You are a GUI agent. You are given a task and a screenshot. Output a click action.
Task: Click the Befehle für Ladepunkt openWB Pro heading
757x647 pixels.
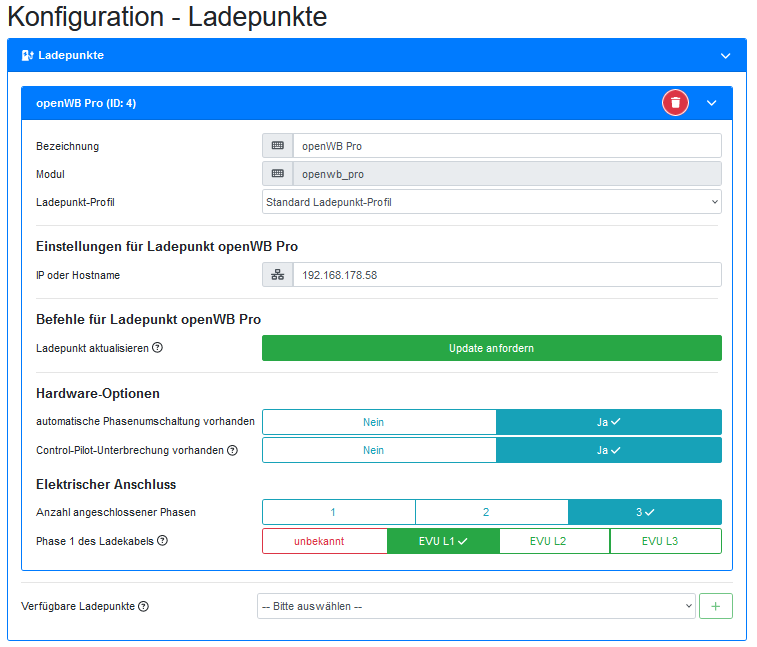(149, 320)
